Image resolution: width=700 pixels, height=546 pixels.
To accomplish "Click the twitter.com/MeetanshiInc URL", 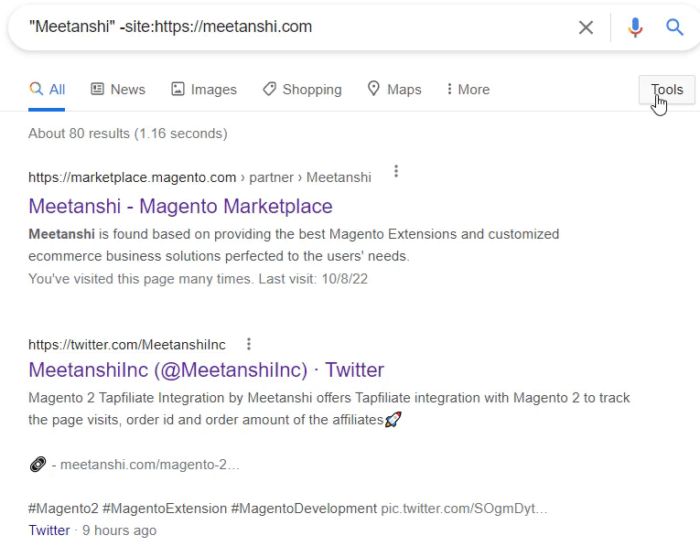I will 127,345.
